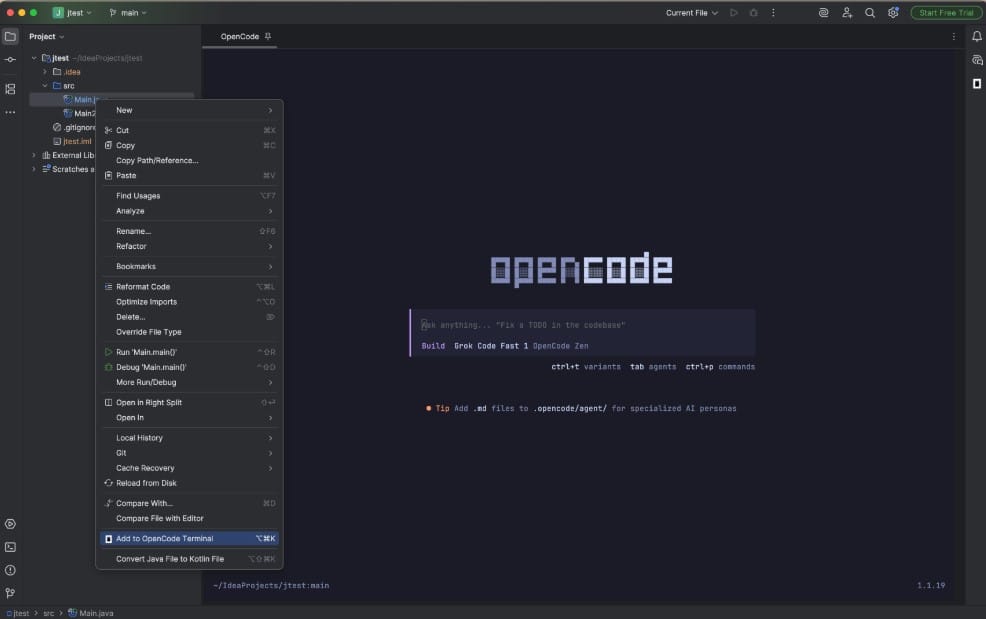Screen dimensions: 986x619
Task: Collapse the jtest root folder
Action: [x=34, y=58]
